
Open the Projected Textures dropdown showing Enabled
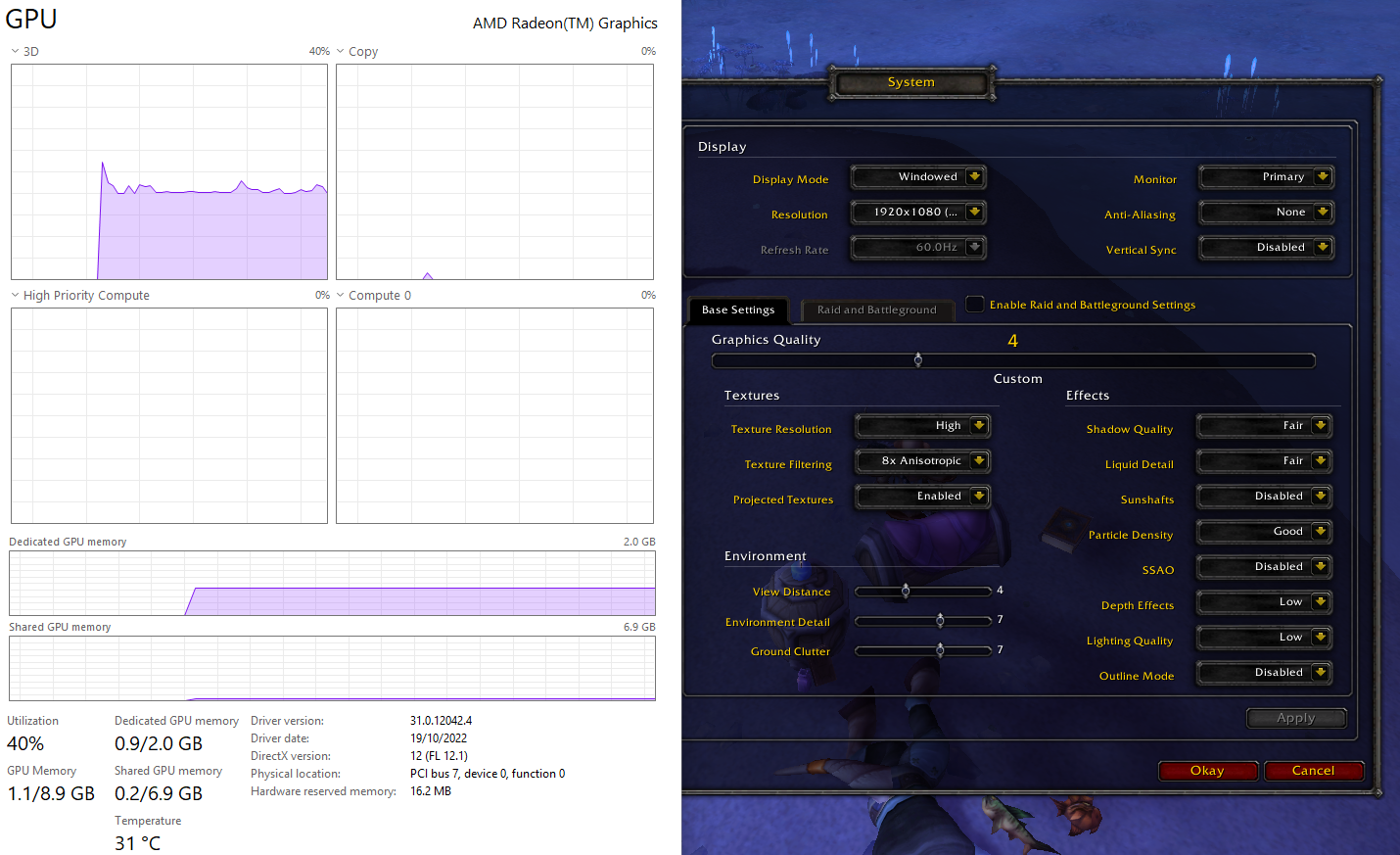click(923, 497)
